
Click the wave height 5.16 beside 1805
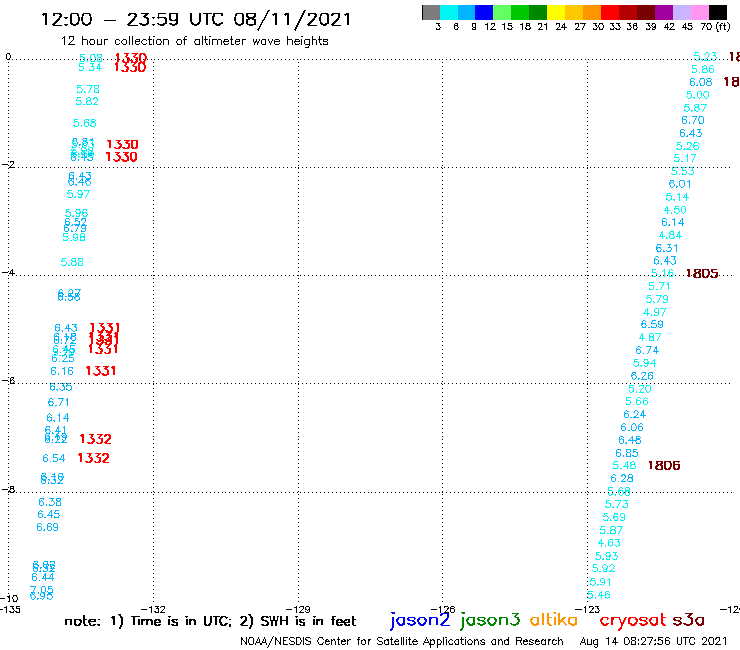(x=663, y=273)
